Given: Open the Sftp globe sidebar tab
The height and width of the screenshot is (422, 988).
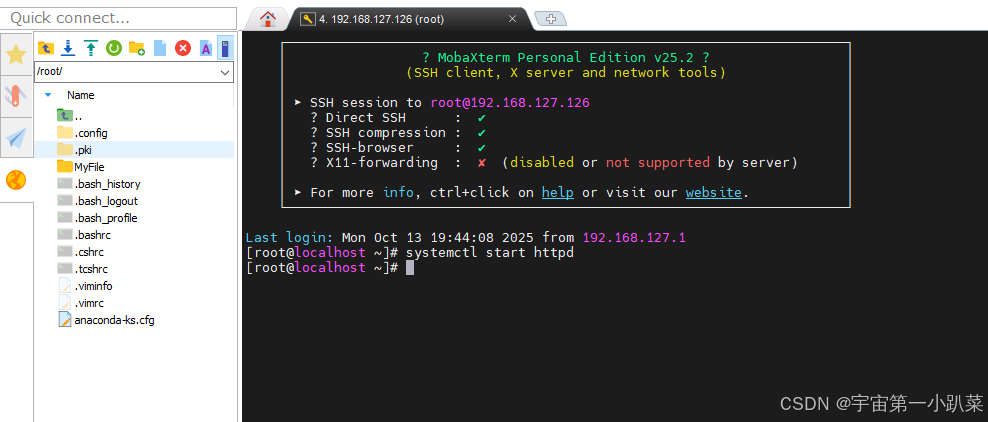Looking at the screenshot, I should [x=16, y=180].
